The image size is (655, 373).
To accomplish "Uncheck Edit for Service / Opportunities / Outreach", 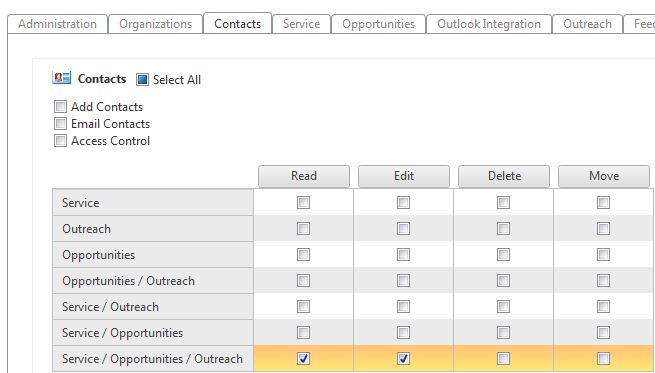I will tap(403, 358).
